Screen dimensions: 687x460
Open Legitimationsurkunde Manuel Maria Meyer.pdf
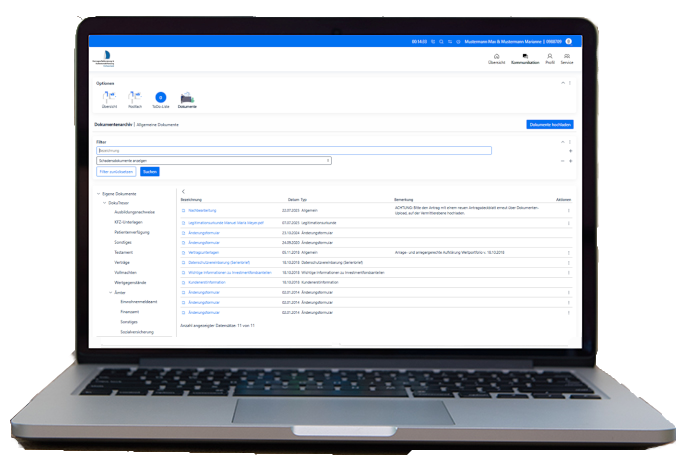click(x=226, y=223)
